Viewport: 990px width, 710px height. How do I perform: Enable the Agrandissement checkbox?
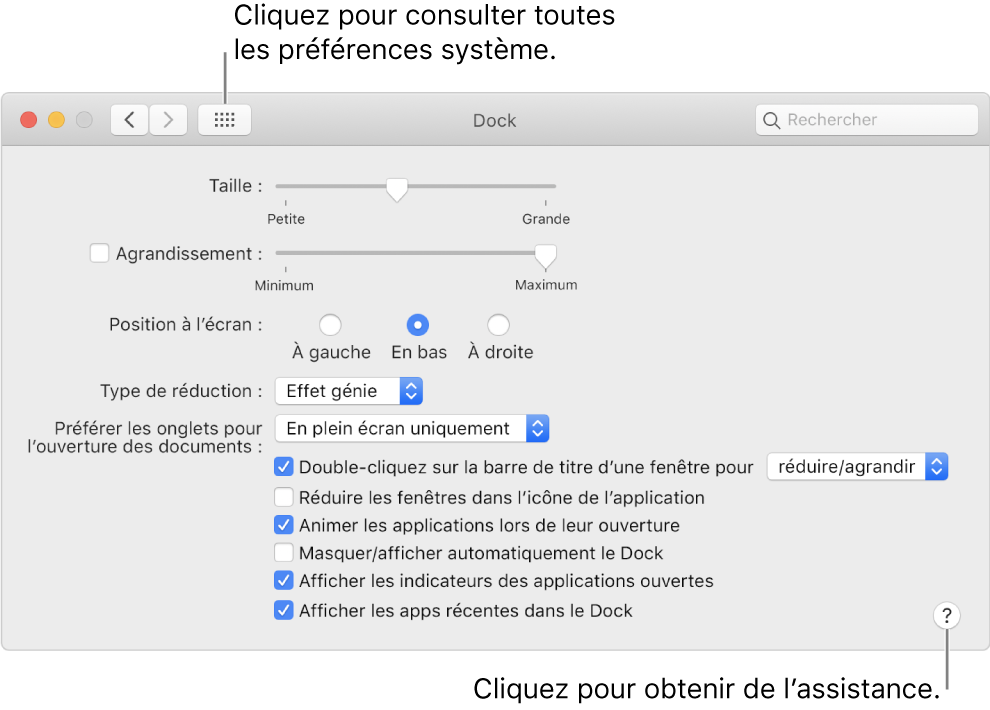[99, 253]
